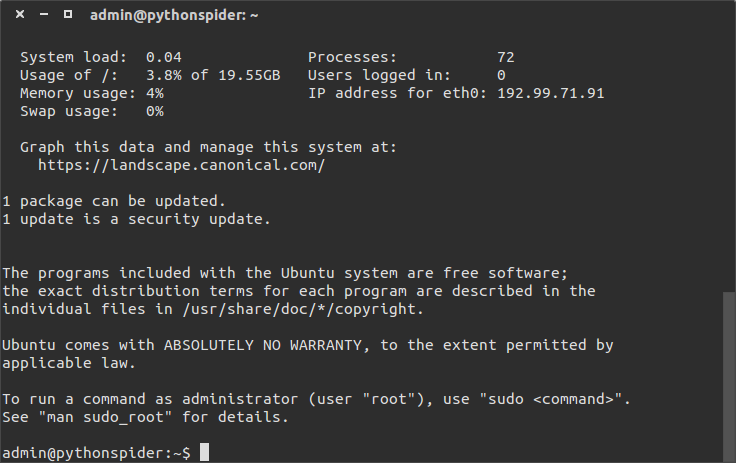The width and height of the screenshot is (736, 463).
Task: Click the IP address 192.99.71.91
Action: pyautogui.click(x=551, y=93)
